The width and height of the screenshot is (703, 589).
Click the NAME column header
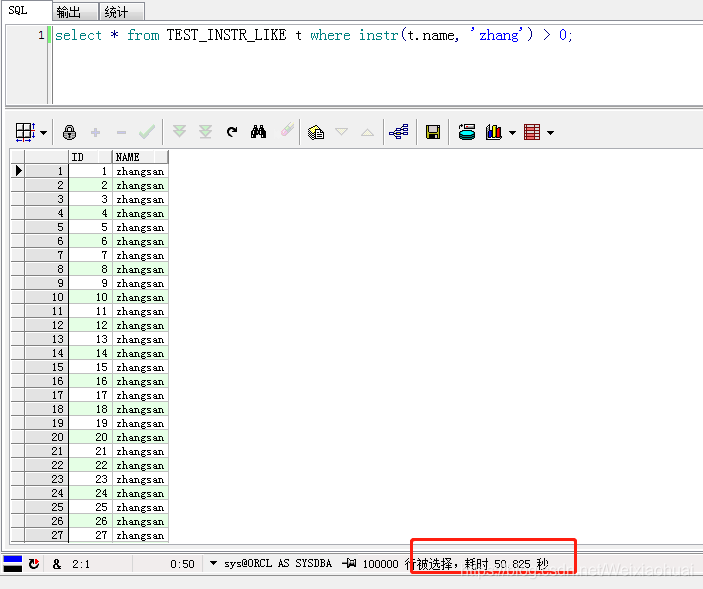[139, 157]
